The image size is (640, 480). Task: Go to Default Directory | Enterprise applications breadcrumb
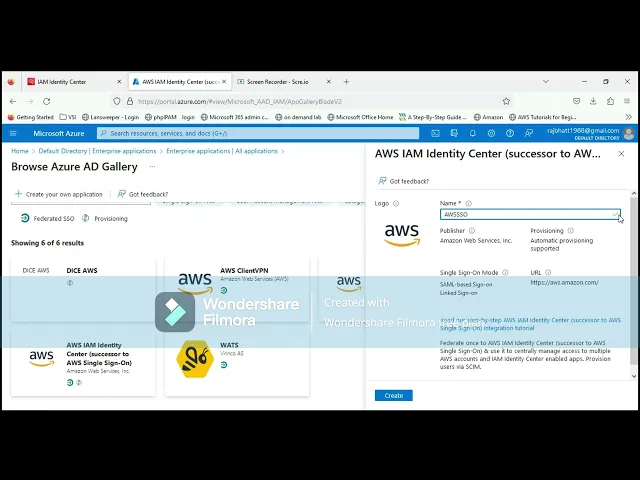point(97,151)
